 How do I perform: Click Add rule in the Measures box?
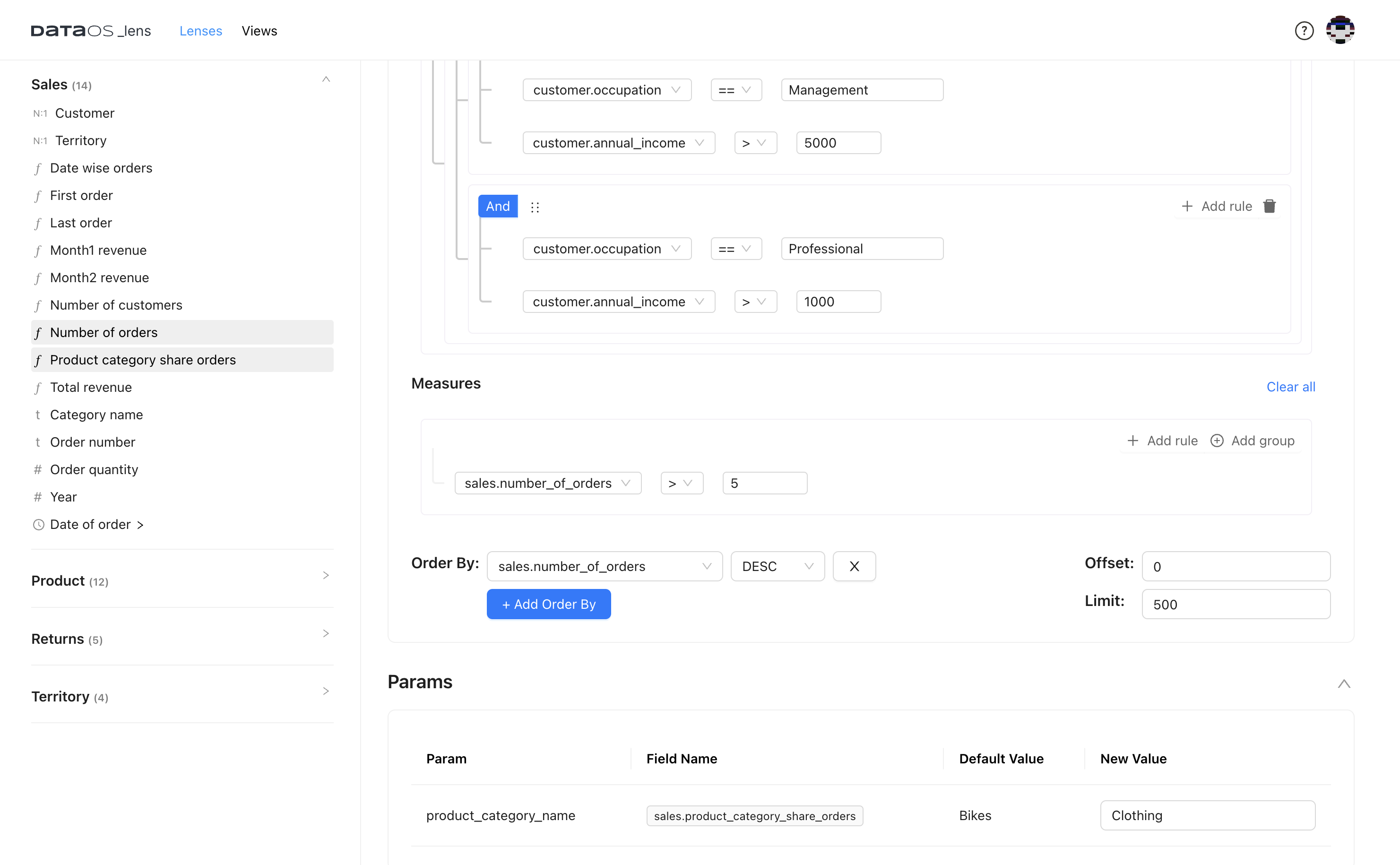1161,441
